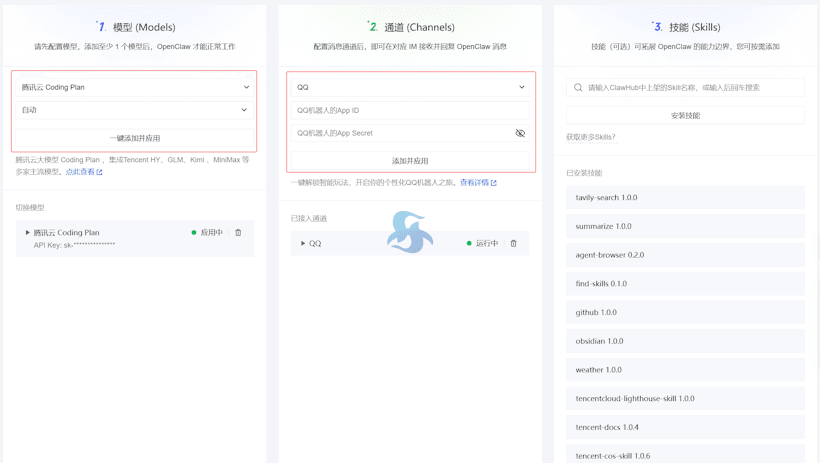The height and width of the screenshot is (463, 820).
Task: Expand the QQ connected channel row
Action: tap(303, 243)
